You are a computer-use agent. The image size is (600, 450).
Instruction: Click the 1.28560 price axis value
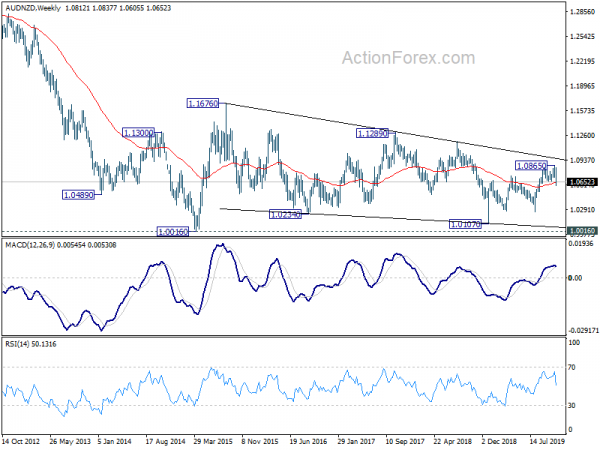pyautogui.click(x=582, y=12)
